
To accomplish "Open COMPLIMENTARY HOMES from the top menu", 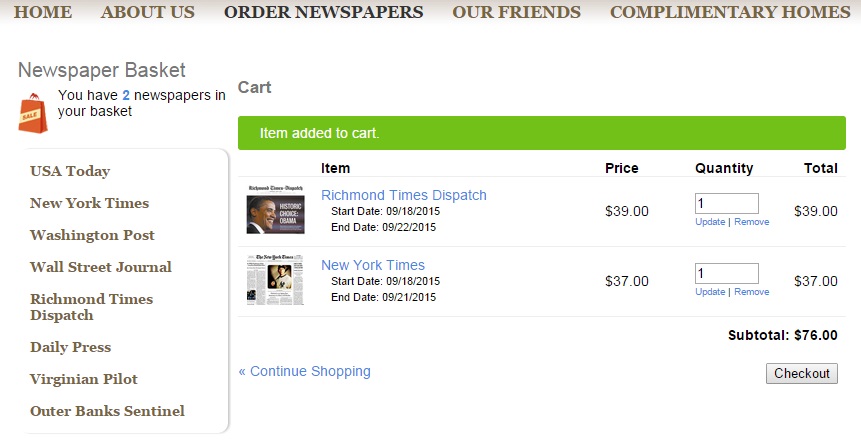I will 730,12.
